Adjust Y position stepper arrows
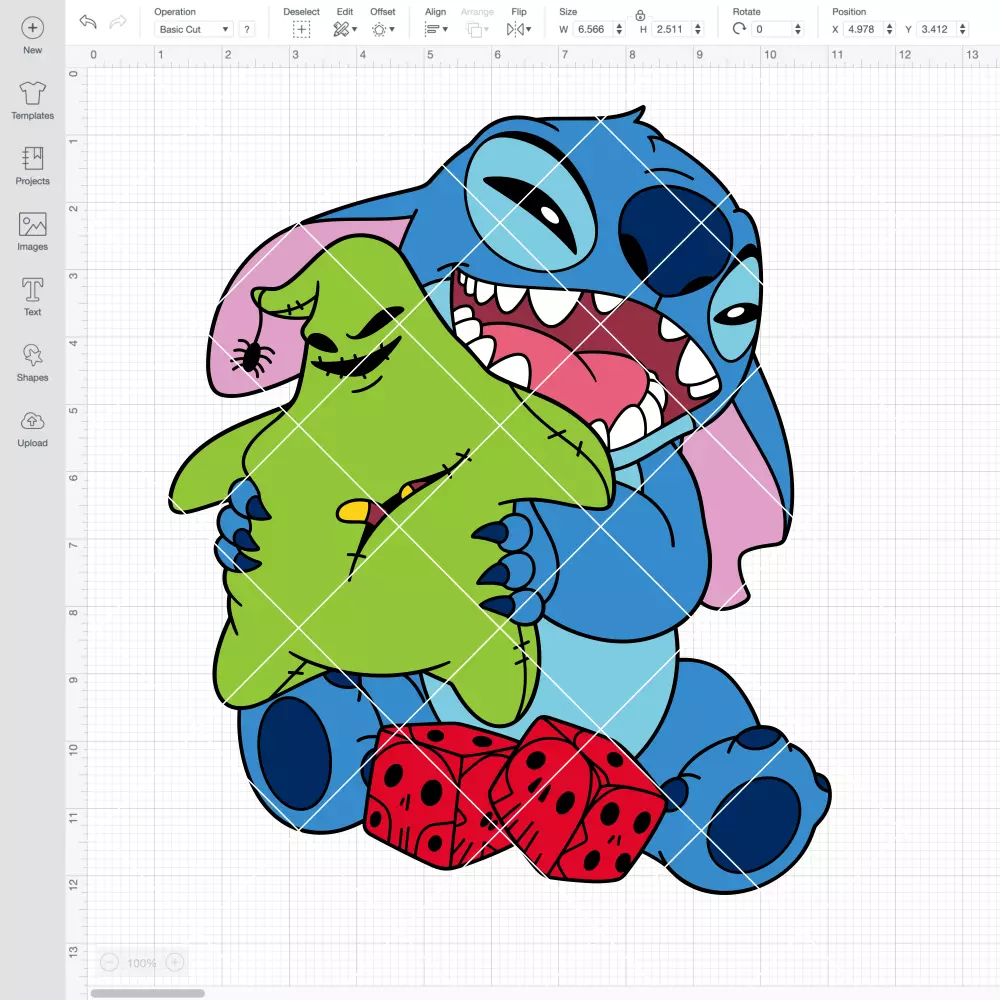Screen dimensions: 1000x1000 click(x=963, y=29)
